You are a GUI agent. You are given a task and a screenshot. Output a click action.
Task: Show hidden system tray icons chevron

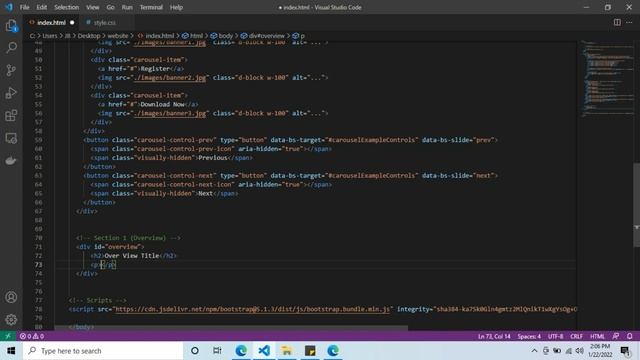coord(534,351)
